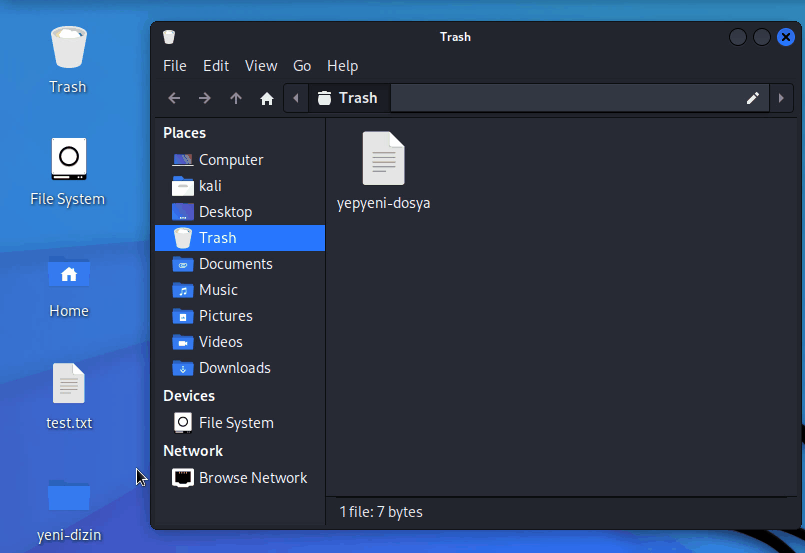The image size is (805, 553).
Task: Click the Devices heading in sidebar
Action: [189, 396]
